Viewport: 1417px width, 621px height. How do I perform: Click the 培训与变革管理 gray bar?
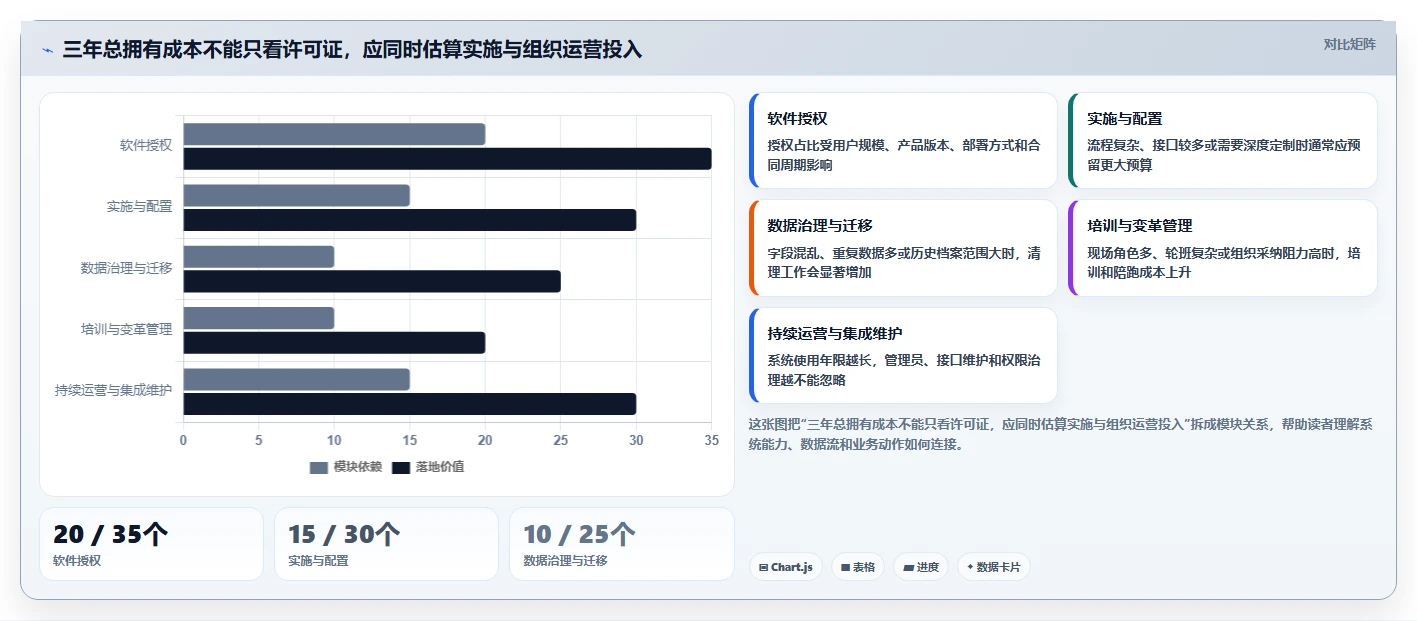[258, 318]
